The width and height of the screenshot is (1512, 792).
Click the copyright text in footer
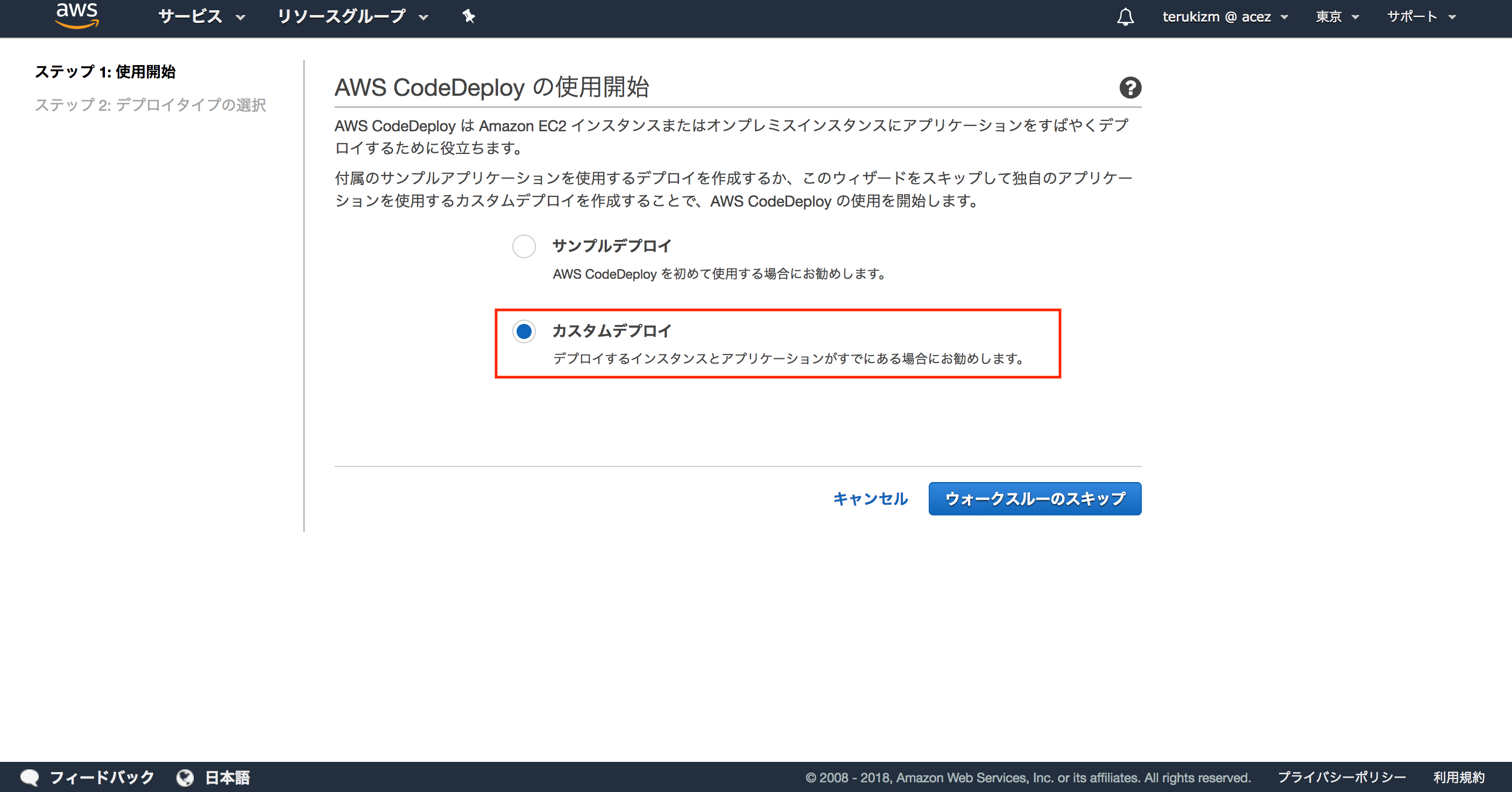point(1028,777)
